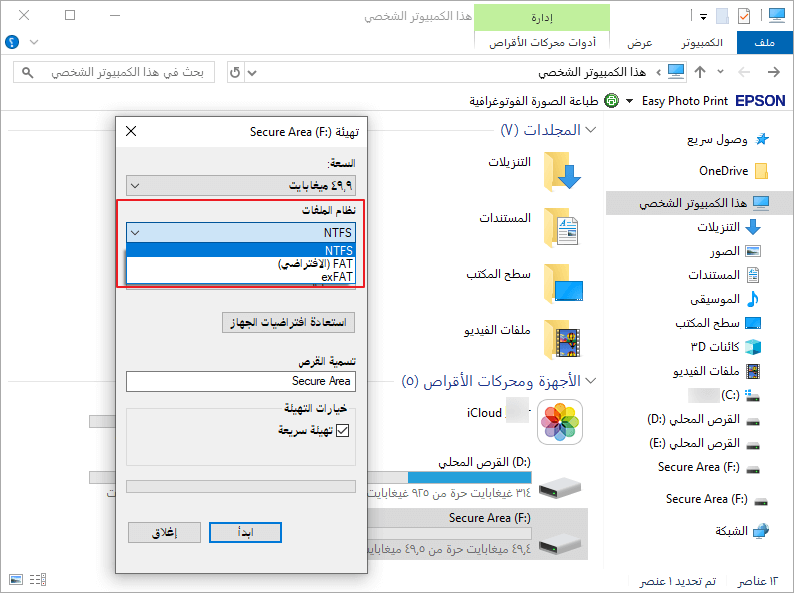Image resolution: width=794 pixels, height=593 pixels.
Task: Choose FAT (الافتراضي) from file system list
Action: coord(241,263)
